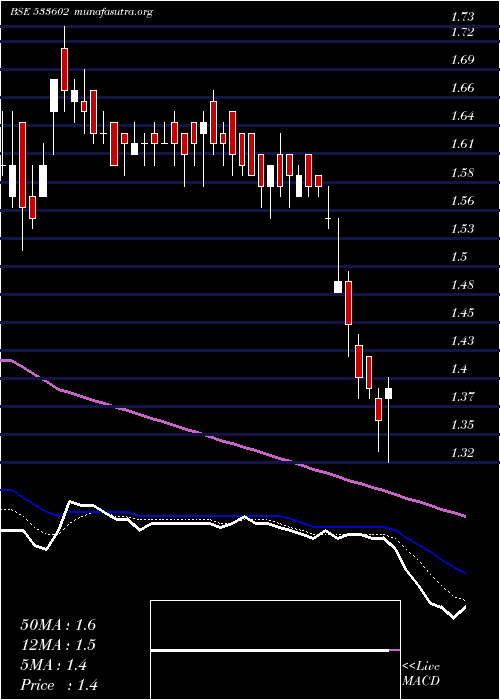Click the 1.35 price axis label
500x700 pixels.
463,425
